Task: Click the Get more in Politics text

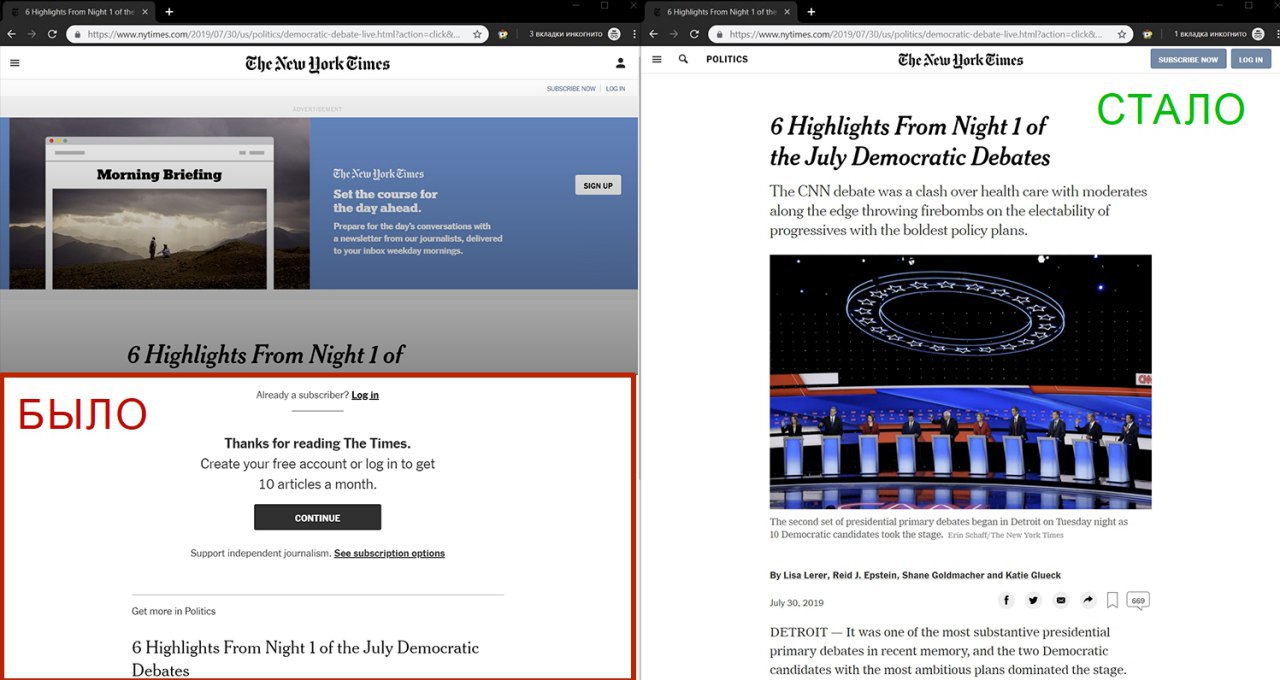Action: [174, 611]
